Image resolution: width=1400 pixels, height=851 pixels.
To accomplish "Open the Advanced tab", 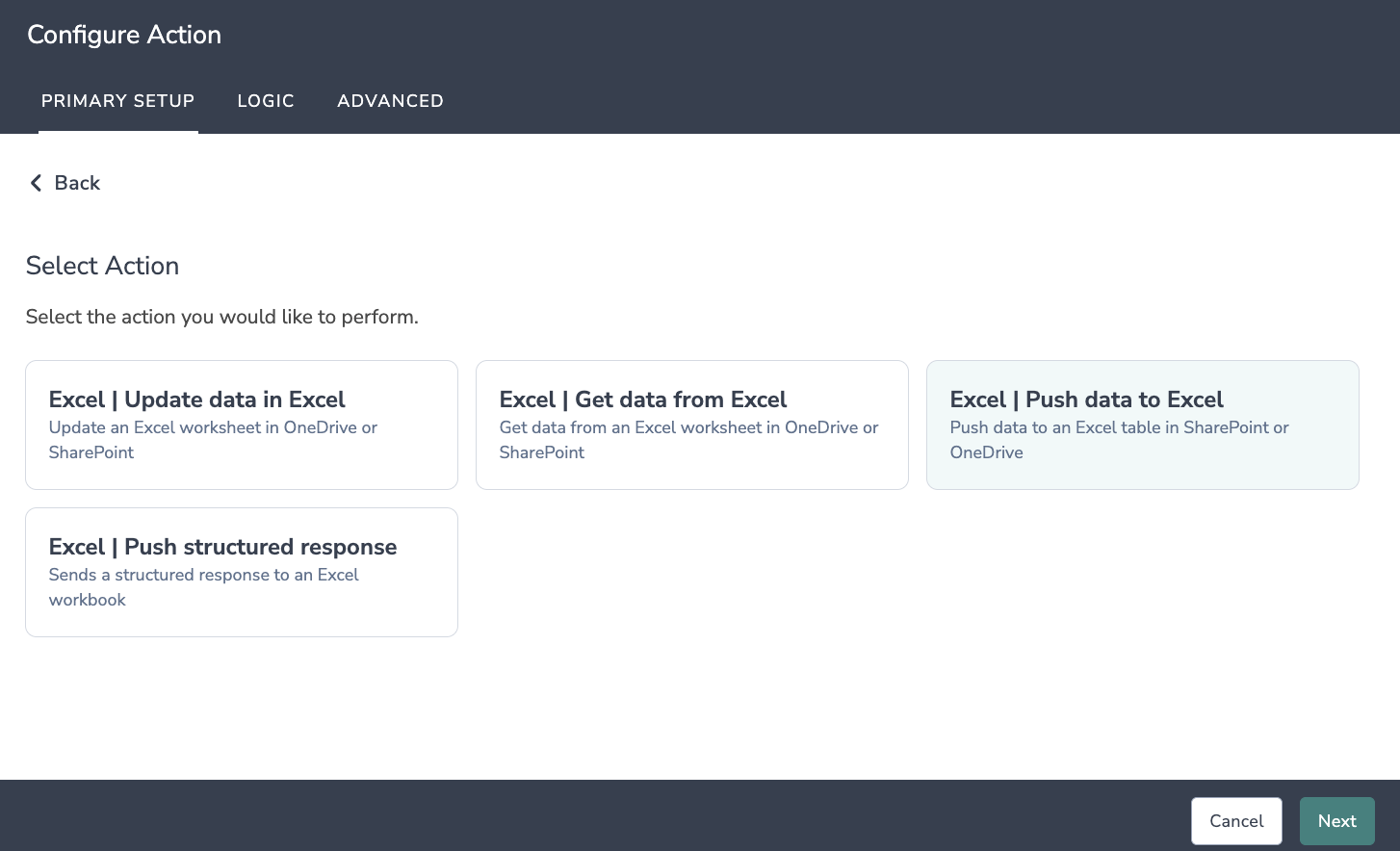I will 390,101.
